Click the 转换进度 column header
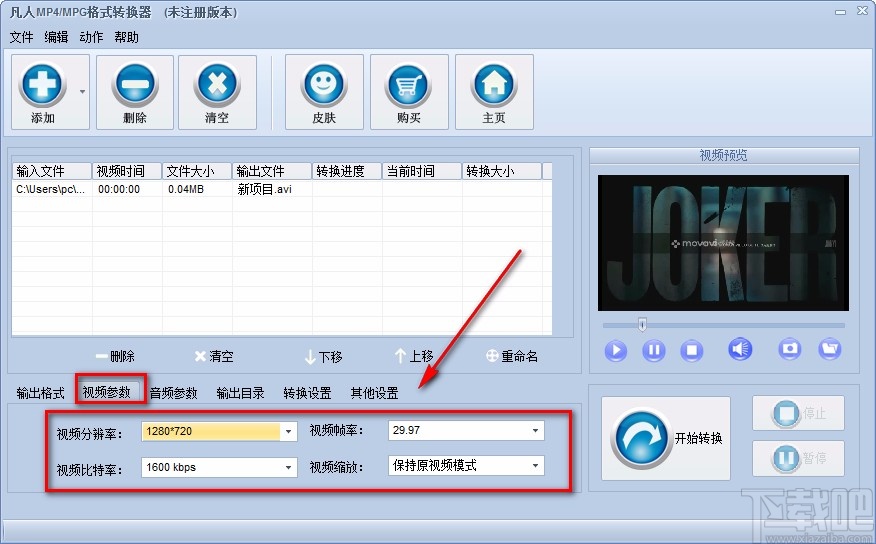Viewport: 876px width, 544px height. (x=347, y=171)
